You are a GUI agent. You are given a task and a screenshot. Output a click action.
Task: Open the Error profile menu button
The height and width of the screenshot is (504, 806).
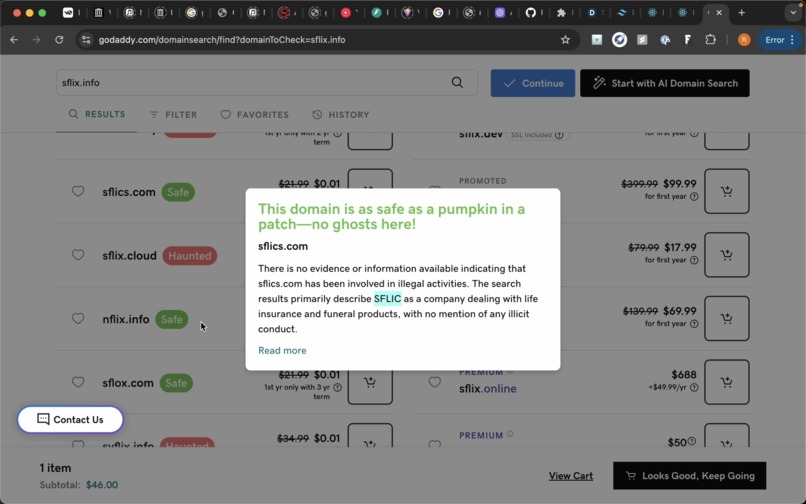pyautogui.click(x=780, y=40)
